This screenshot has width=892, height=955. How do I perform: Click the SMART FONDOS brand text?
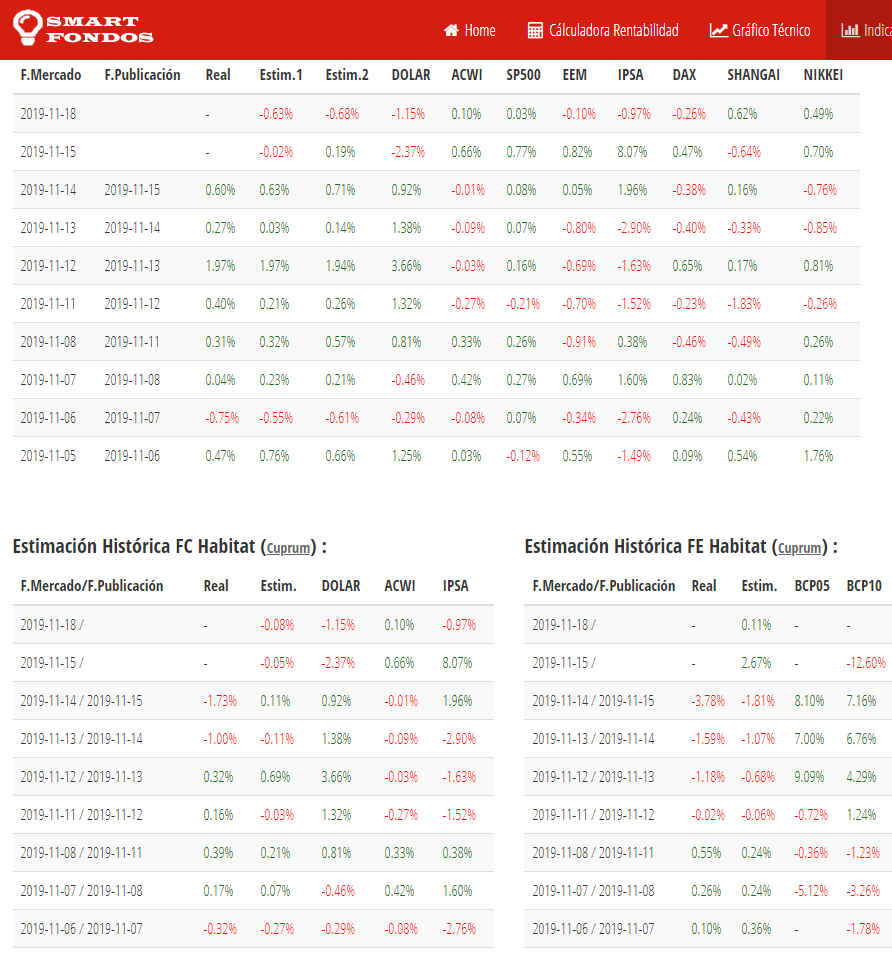pos(100,29)
